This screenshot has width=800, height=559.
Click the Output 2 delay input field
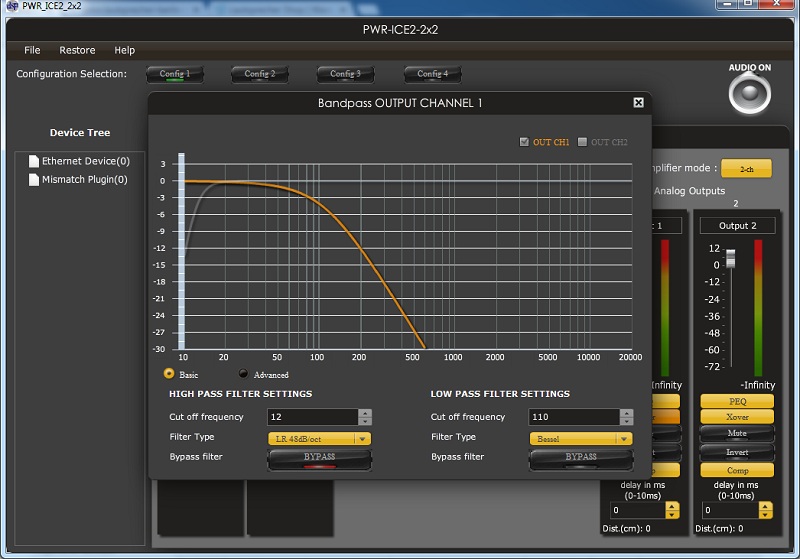click(731, 510)
